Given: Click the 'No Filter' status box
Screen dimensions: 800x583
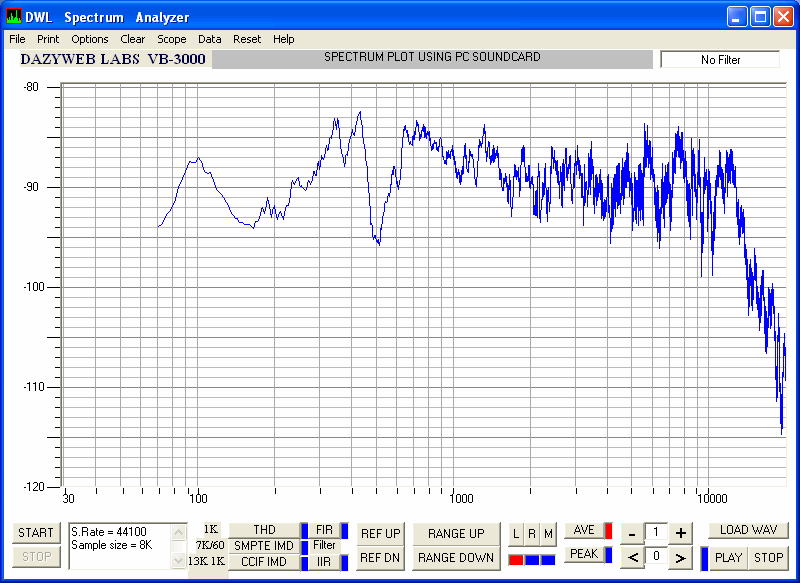Looking at the screenshot, I should pos(720,60).
